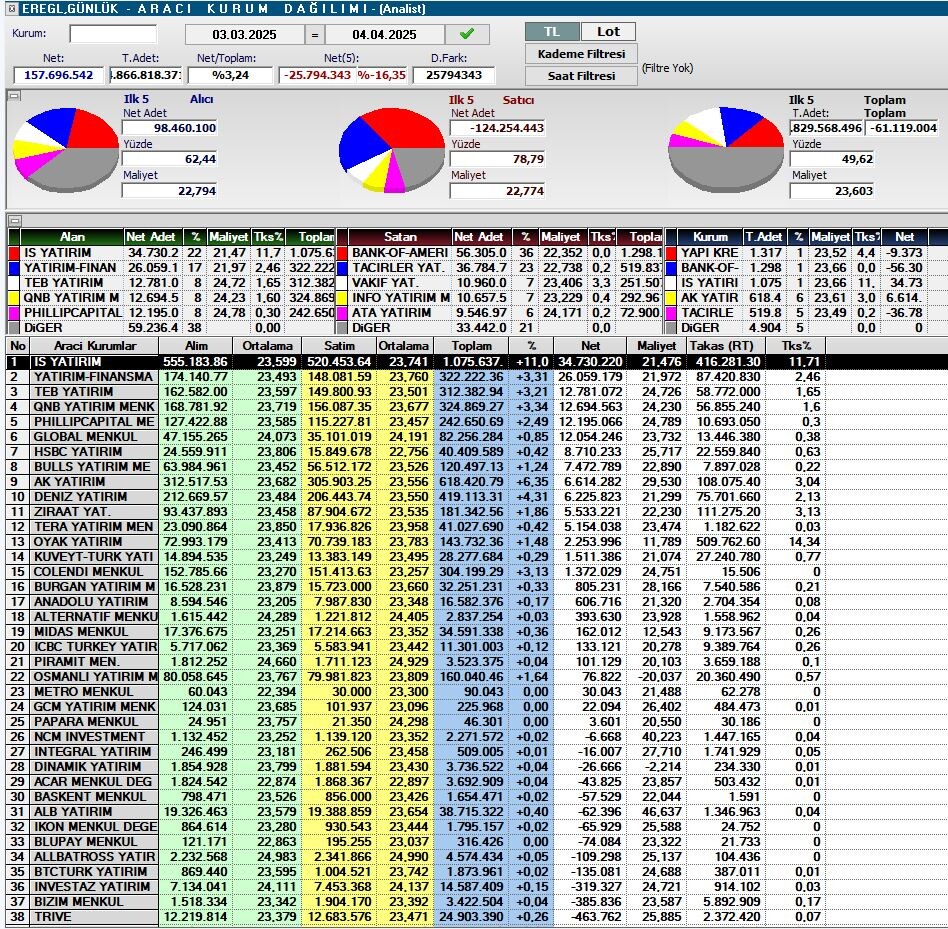Select the ZIRAAT YAT. row
This screenshot has height=929, width=948.
pyautogui.click(x=416, y=511)
